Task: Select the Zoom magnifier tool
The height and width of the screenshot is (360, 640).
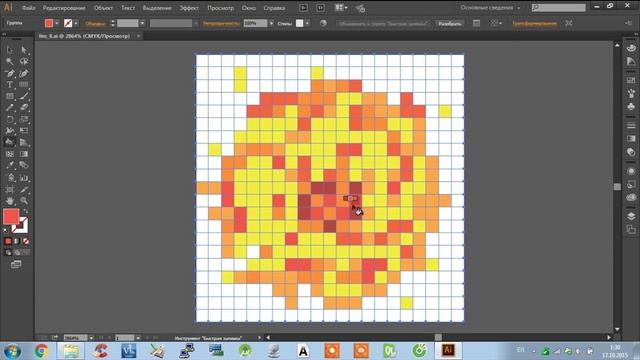Action: [24, 201]
